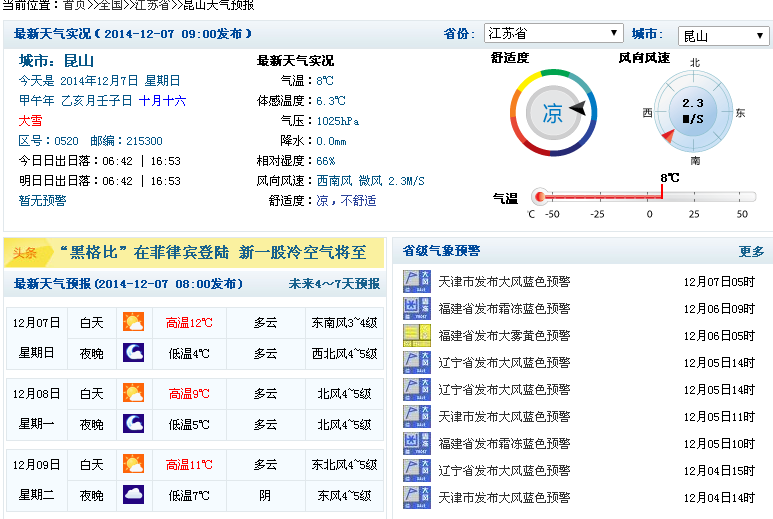This screenshot has width=773, height=519.
Task: Click the Dec 9 night overcast icon
Action: [x=133, y=495]
